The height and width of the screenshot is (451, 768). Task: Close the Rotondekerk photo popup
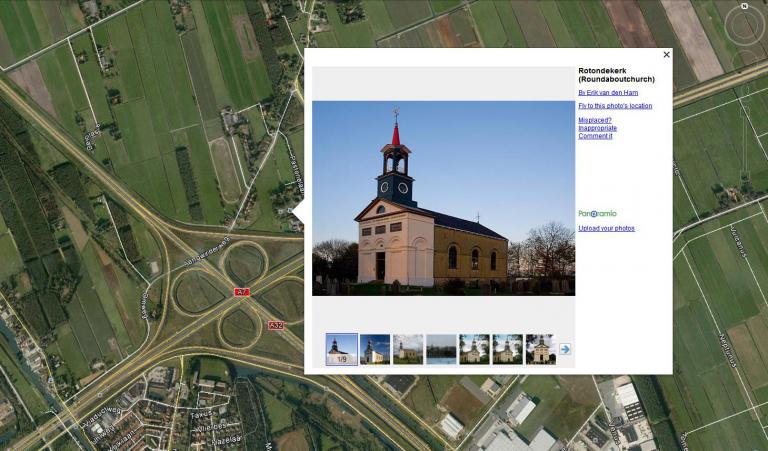(x=666, y=55)
